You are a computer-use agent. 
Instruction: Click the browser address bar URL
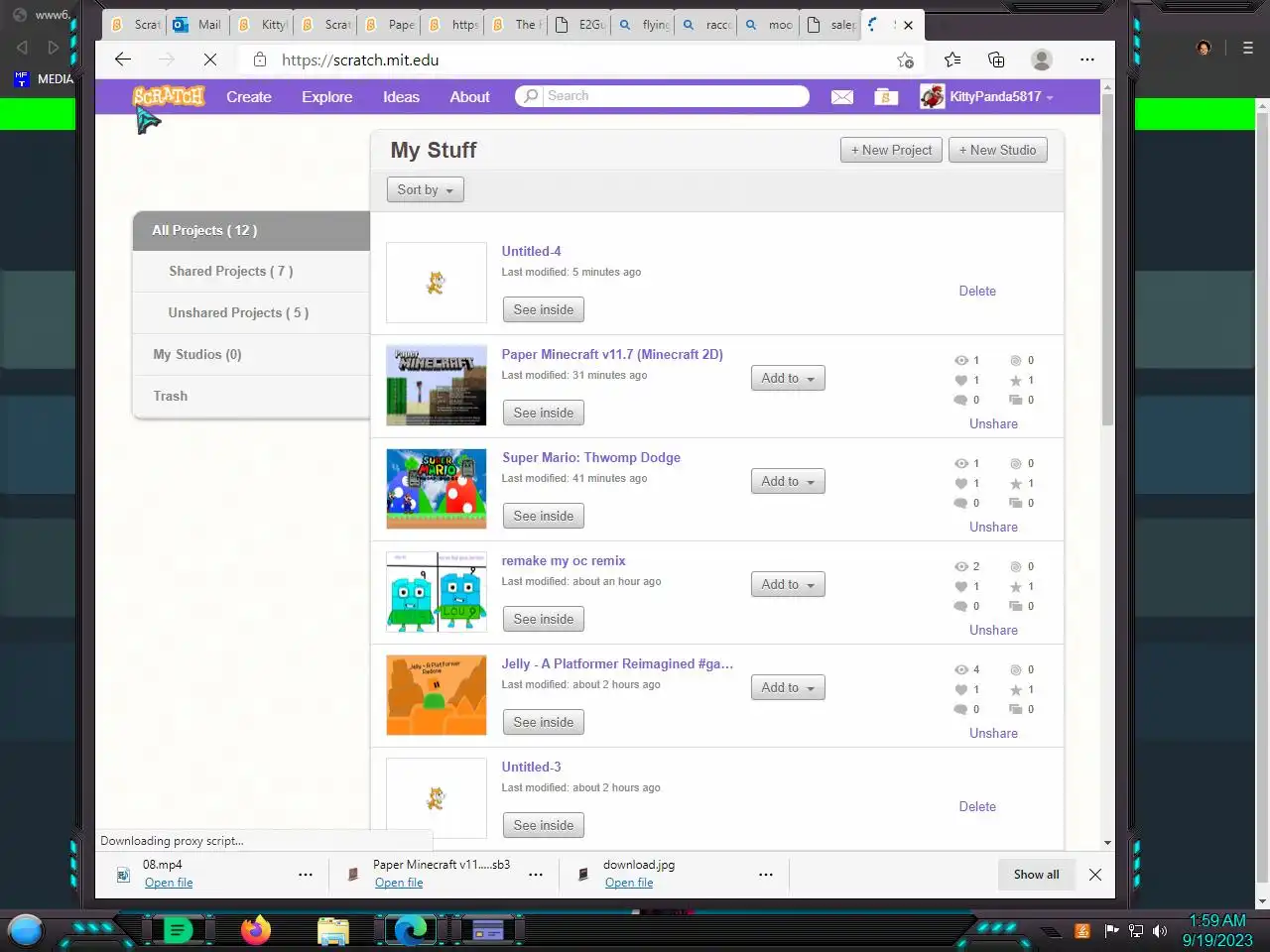(360, 59)
